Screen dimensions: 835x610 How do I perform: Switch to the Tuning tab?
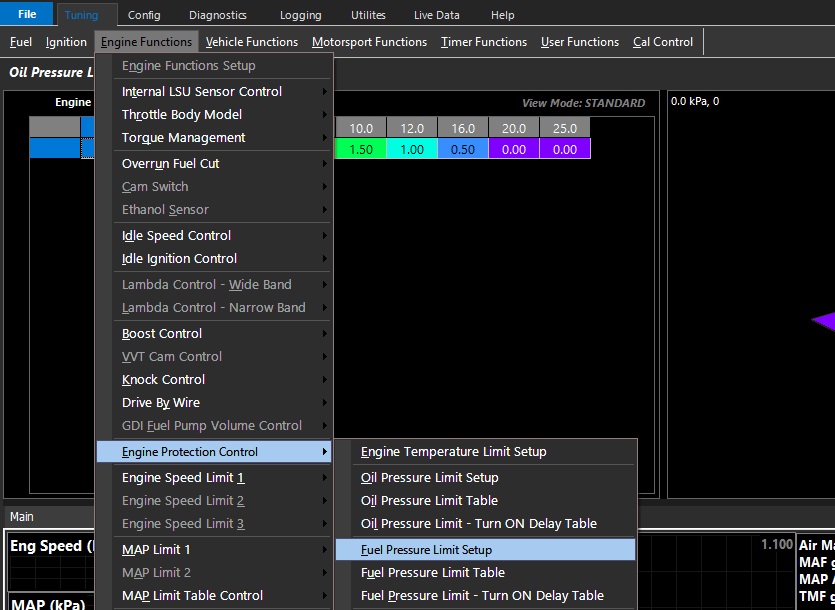tap(81, 15)
